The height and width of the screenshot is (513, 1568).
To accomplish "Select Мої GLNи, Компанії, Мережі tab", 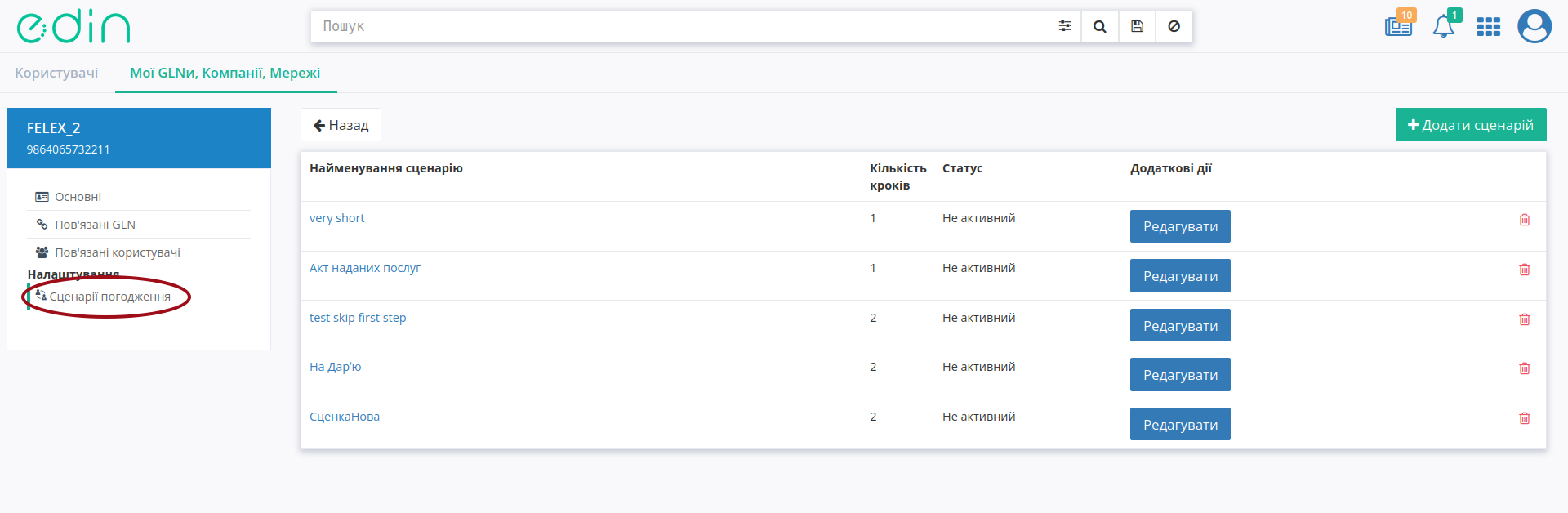I will point(225,73).
